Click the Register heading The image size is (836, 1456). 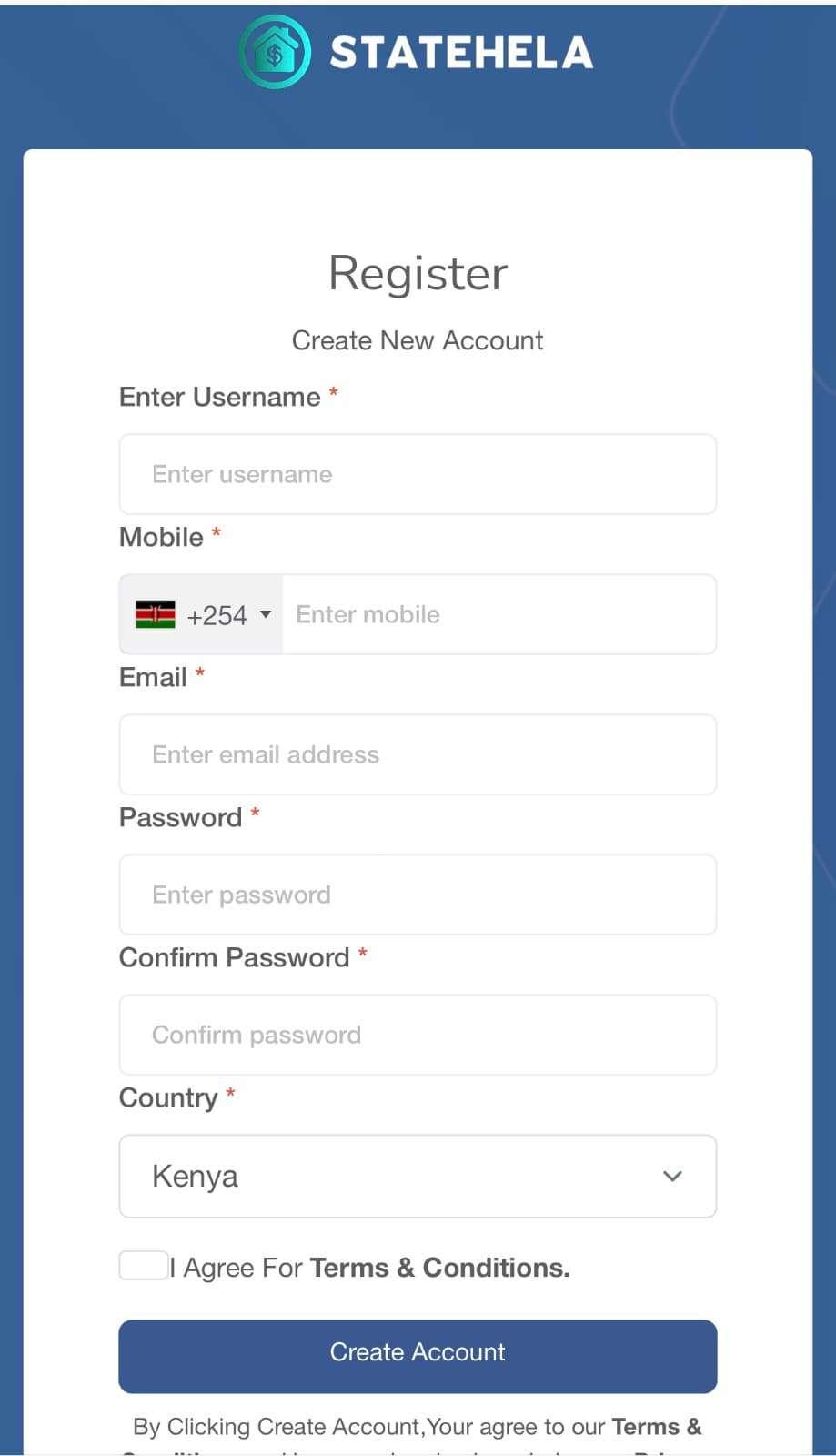[418, 273]
